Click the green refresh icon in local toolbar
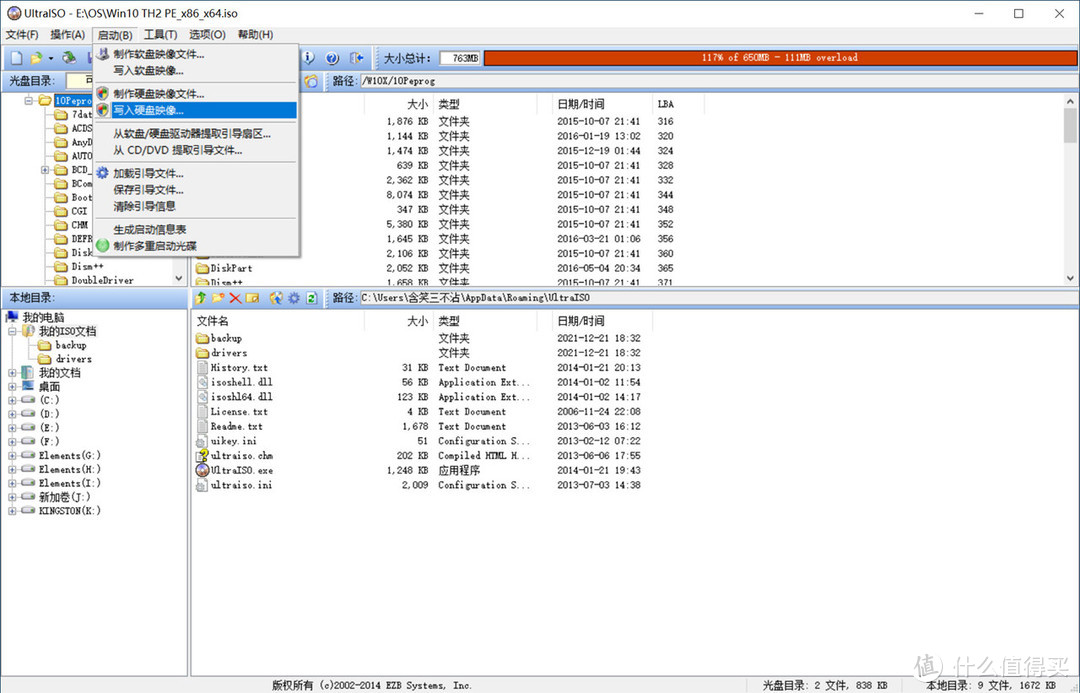 click(311, 298)
